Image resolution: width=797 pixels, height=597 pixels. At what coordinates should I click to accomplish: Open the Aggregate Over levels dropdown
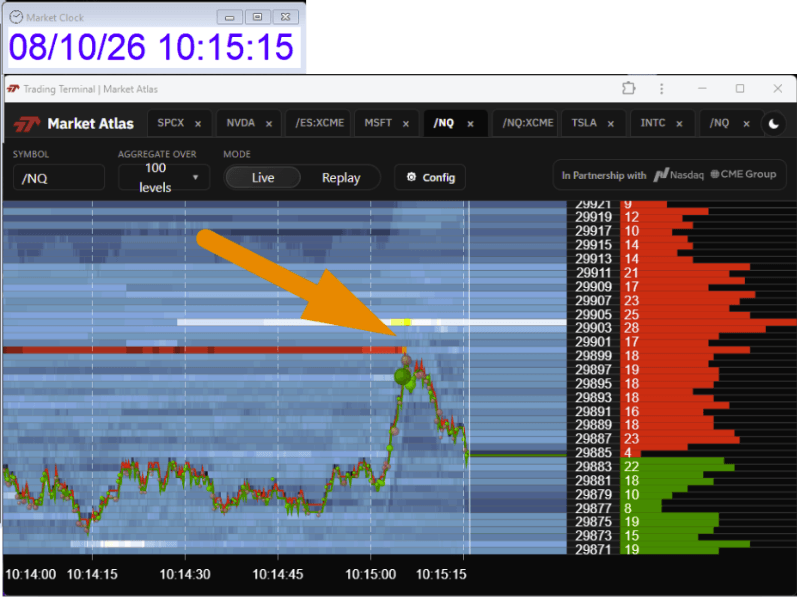164,177
